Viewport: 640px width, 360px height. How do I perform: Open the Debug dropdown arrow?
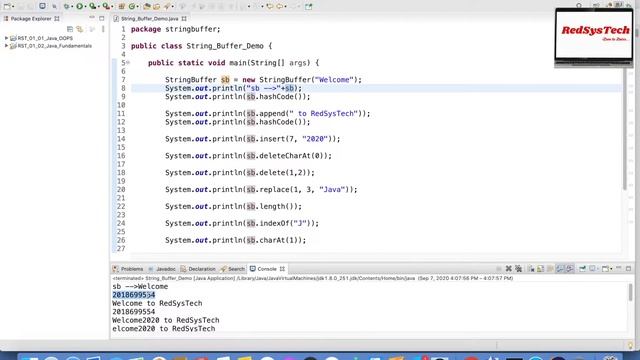(72, 7)
